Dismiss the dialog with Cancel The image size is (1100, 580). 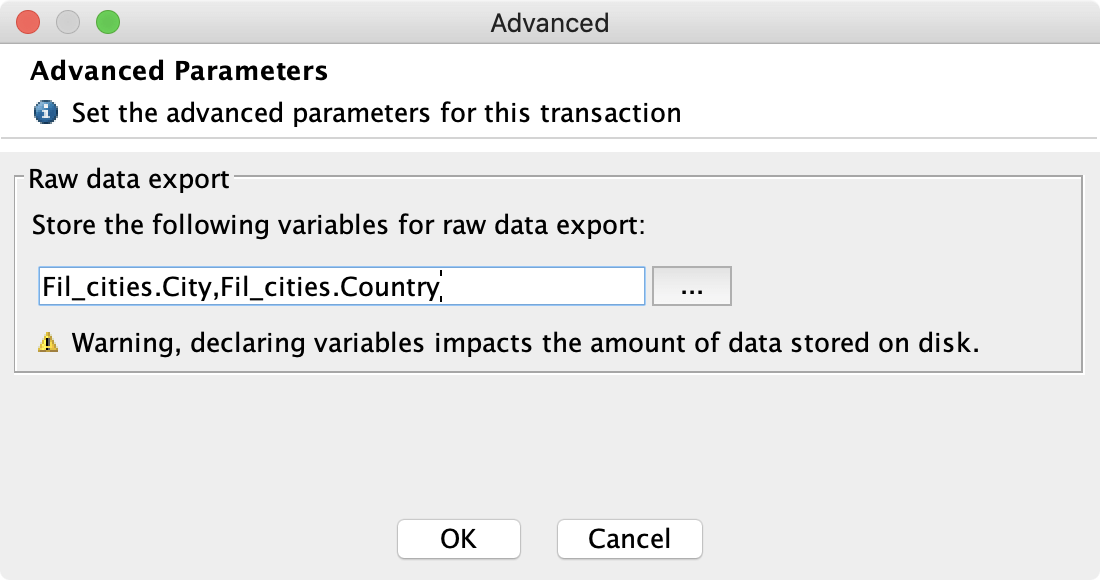[x=629, y=539]
